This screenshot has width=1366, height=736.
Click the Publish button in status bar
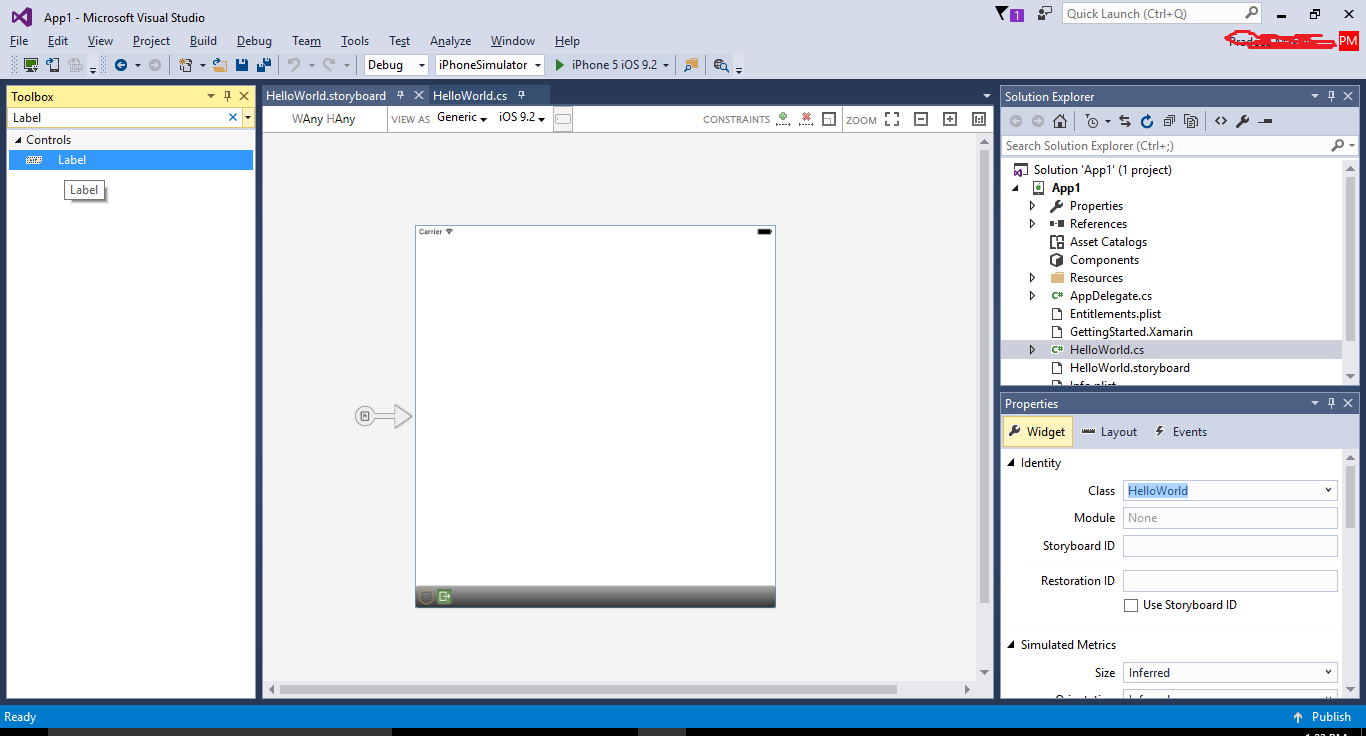click(1321, 717)
